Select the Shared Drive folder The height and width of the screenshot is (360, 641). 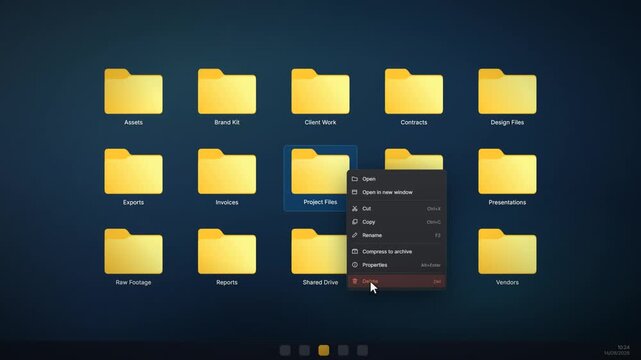coord(319,257)
